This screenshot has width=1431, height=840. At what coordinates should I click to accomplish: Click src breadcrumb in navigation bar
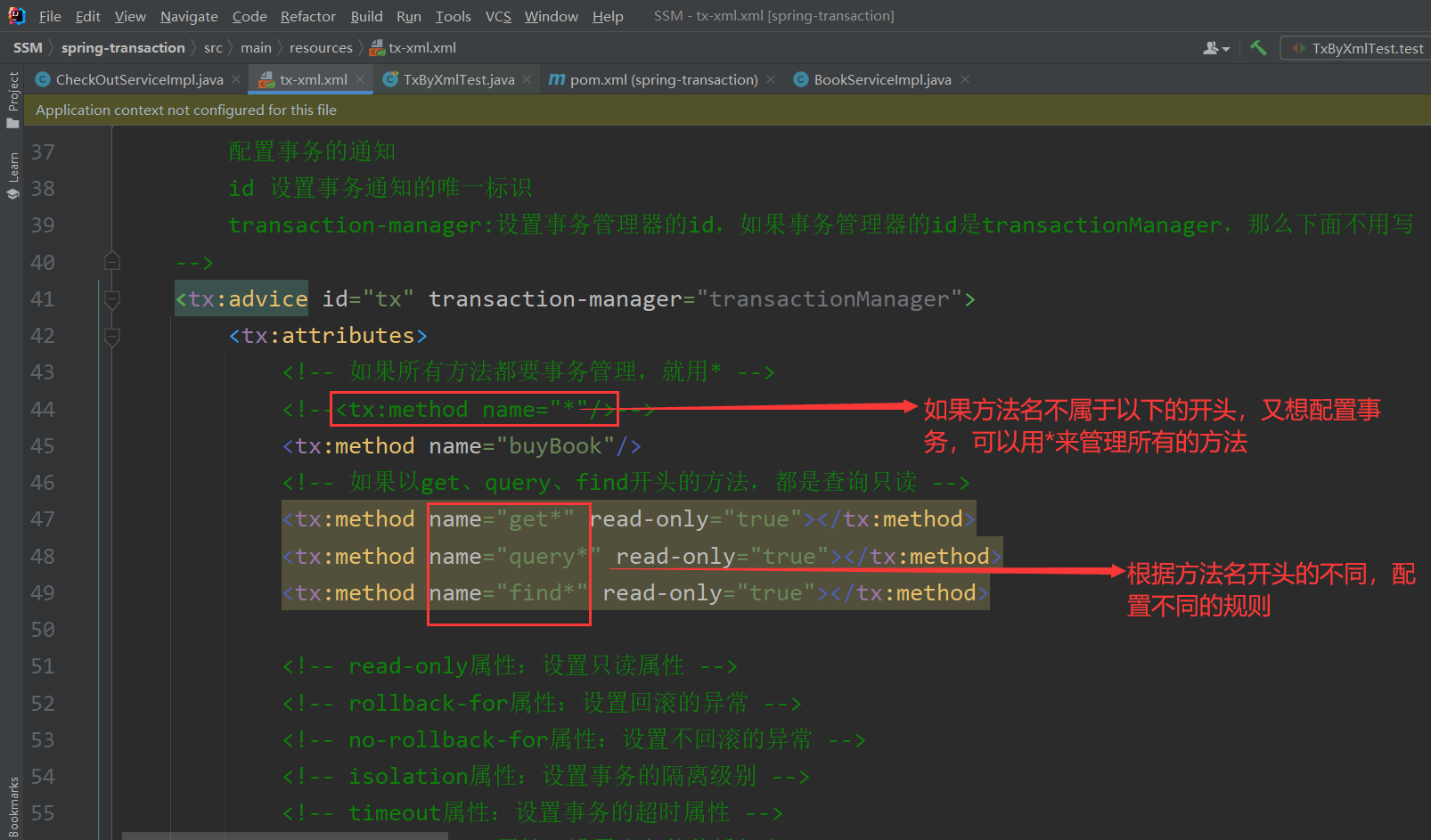coord(213,47)
